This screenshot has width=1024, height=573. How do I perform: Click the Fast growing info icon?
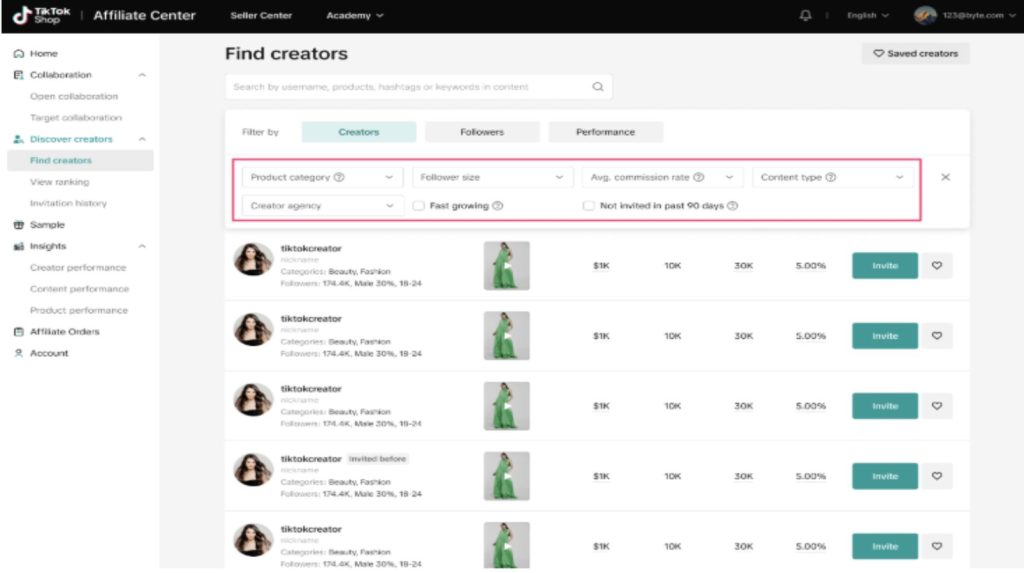point(498,206)
